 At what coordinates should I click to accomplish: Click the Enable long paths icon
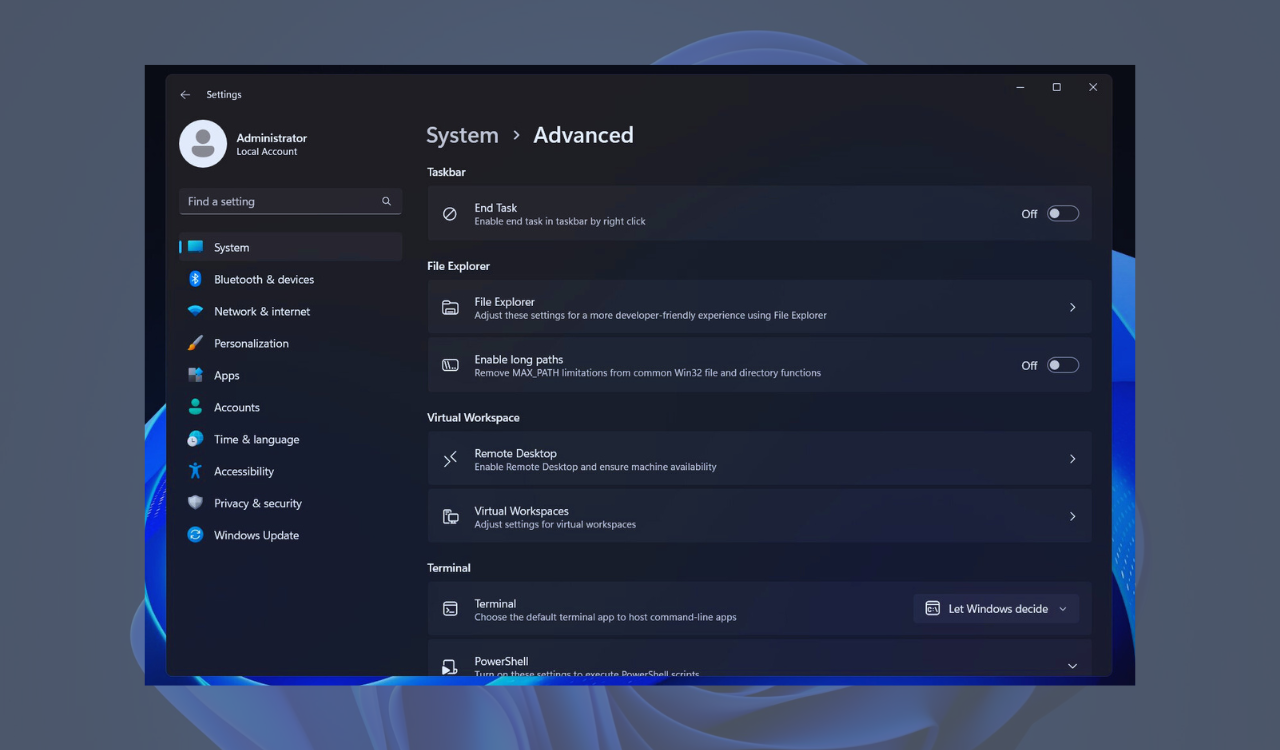450,365
